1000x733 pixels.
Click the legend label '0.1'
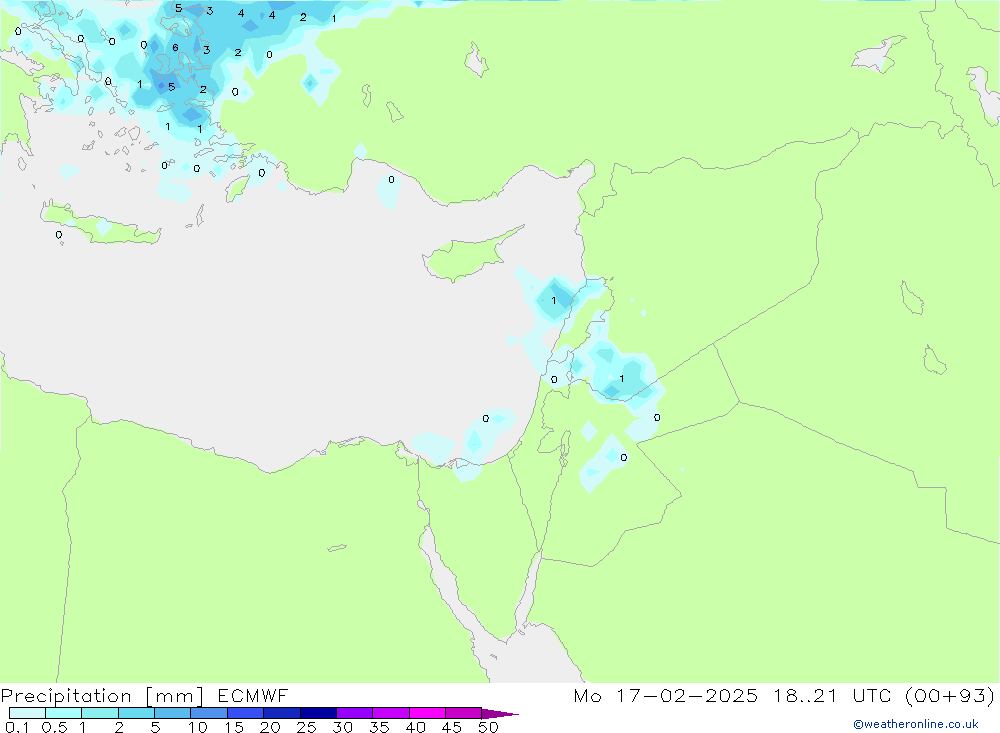pos(17,727)
